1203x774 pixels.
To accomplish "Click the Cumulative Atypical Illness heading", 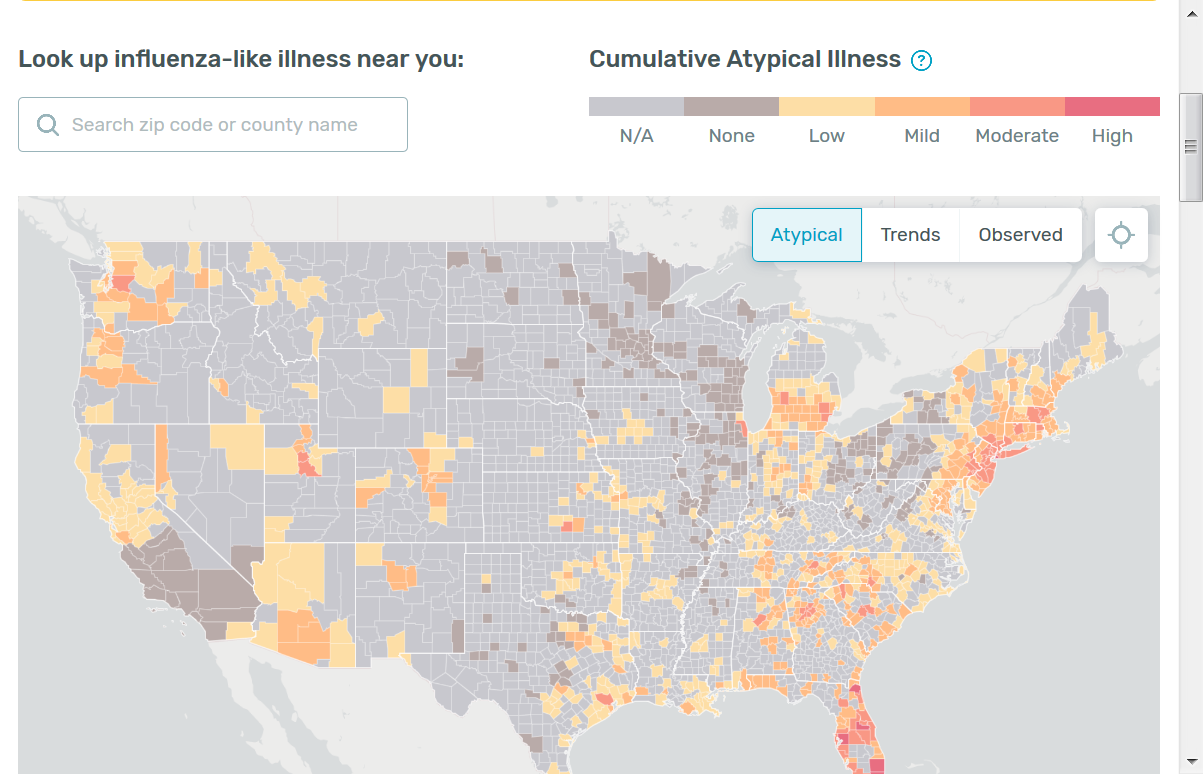I will tap(745, 60).
